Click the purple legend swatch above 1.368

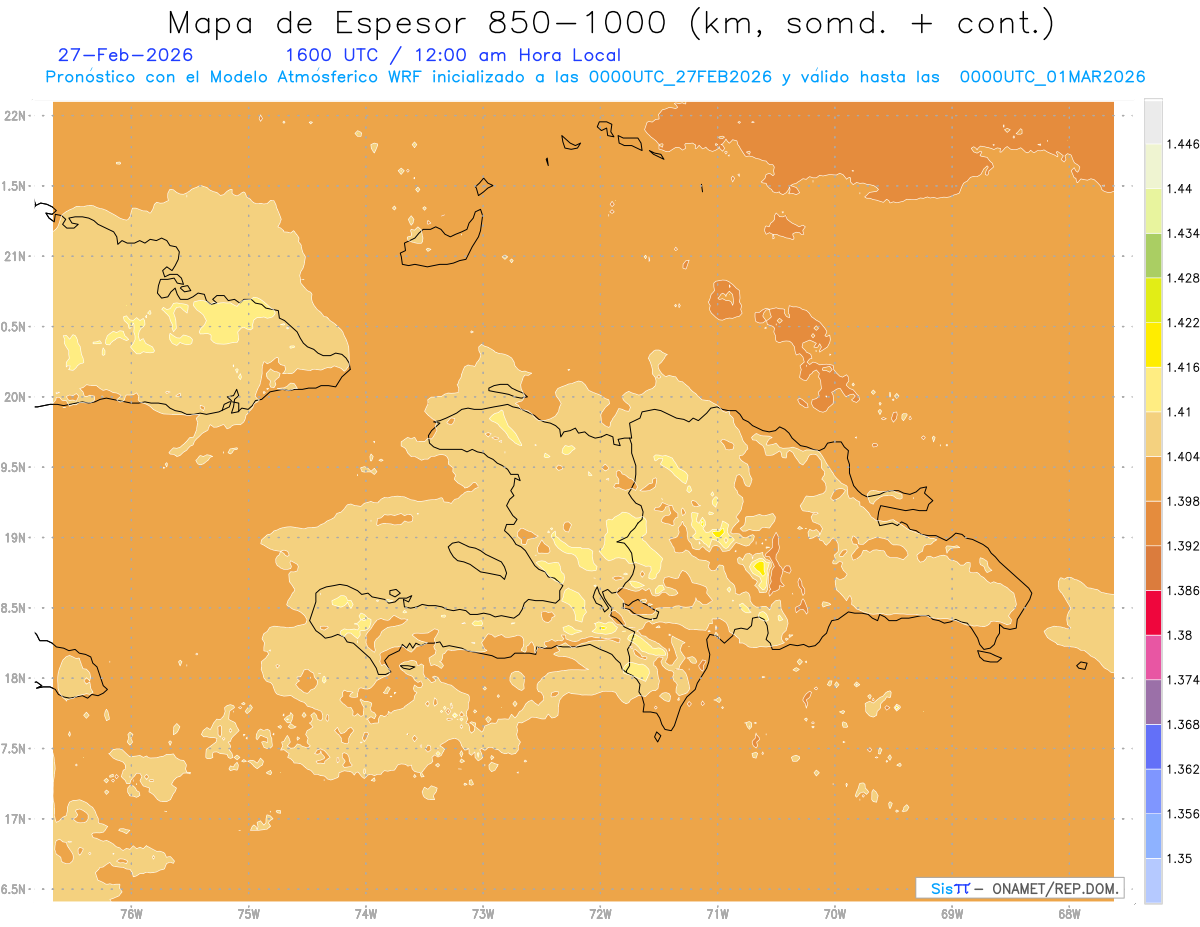pyautogui.click(x=1153, y=701)
